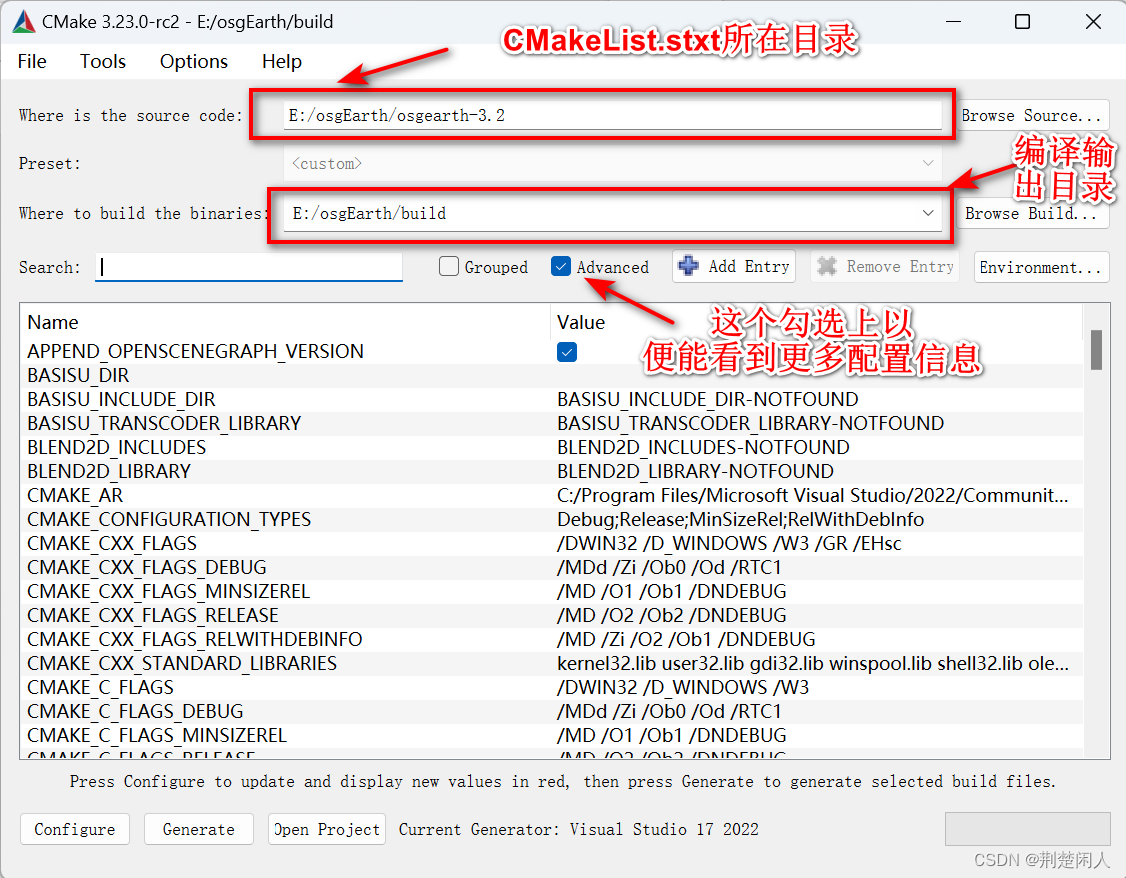Screen dimensions: 1126x878
Task: Select the BLEND2D_INCLUDES row name
Action: [x=116, y=447]
